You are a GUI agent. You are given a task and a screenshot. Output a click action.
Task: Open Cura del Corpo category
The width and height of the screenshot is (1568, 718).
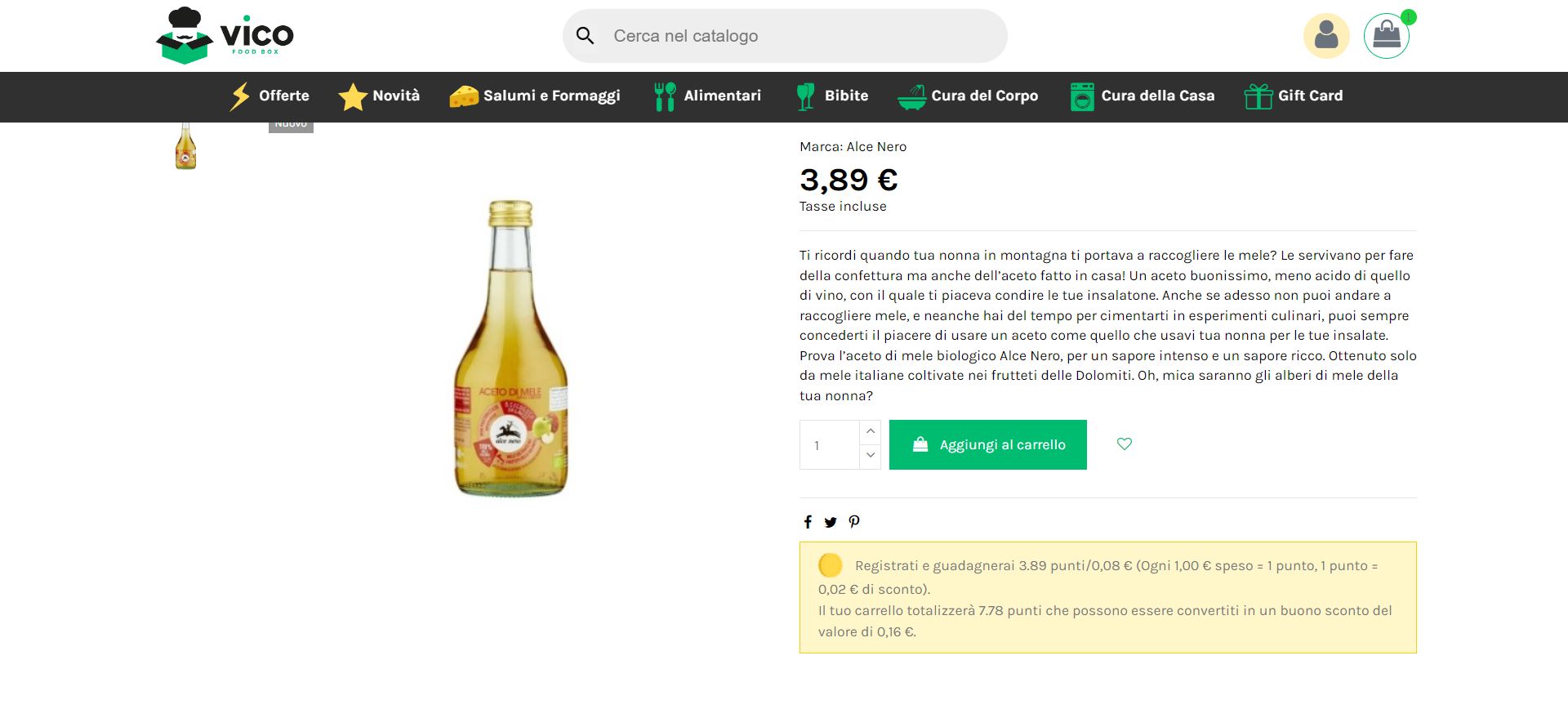click(x=968, y=96)
